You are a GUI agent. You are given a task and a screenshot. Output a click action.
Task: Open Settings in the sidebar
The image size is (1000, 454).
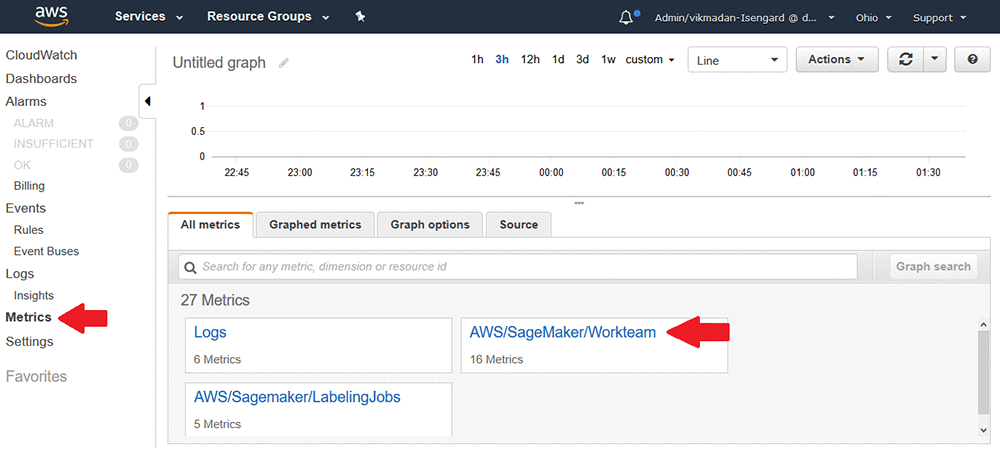tap(29, 341)
